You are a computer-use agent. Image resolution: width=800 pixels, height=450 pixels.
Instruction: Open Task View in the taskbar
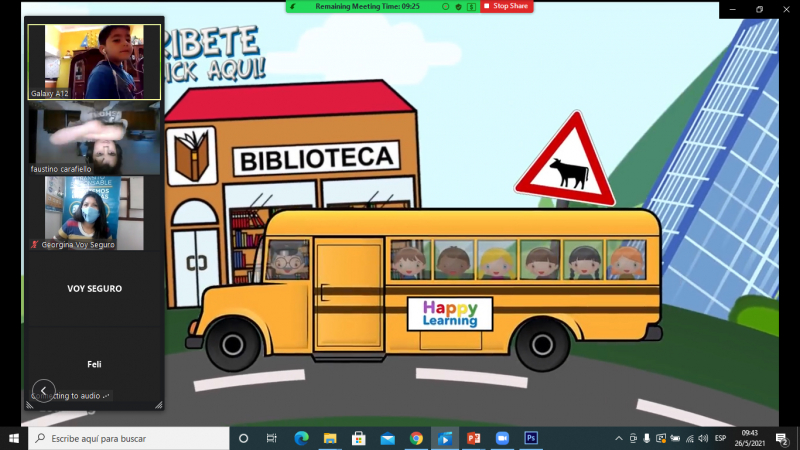pyautogui.click(x=271, y=438)
